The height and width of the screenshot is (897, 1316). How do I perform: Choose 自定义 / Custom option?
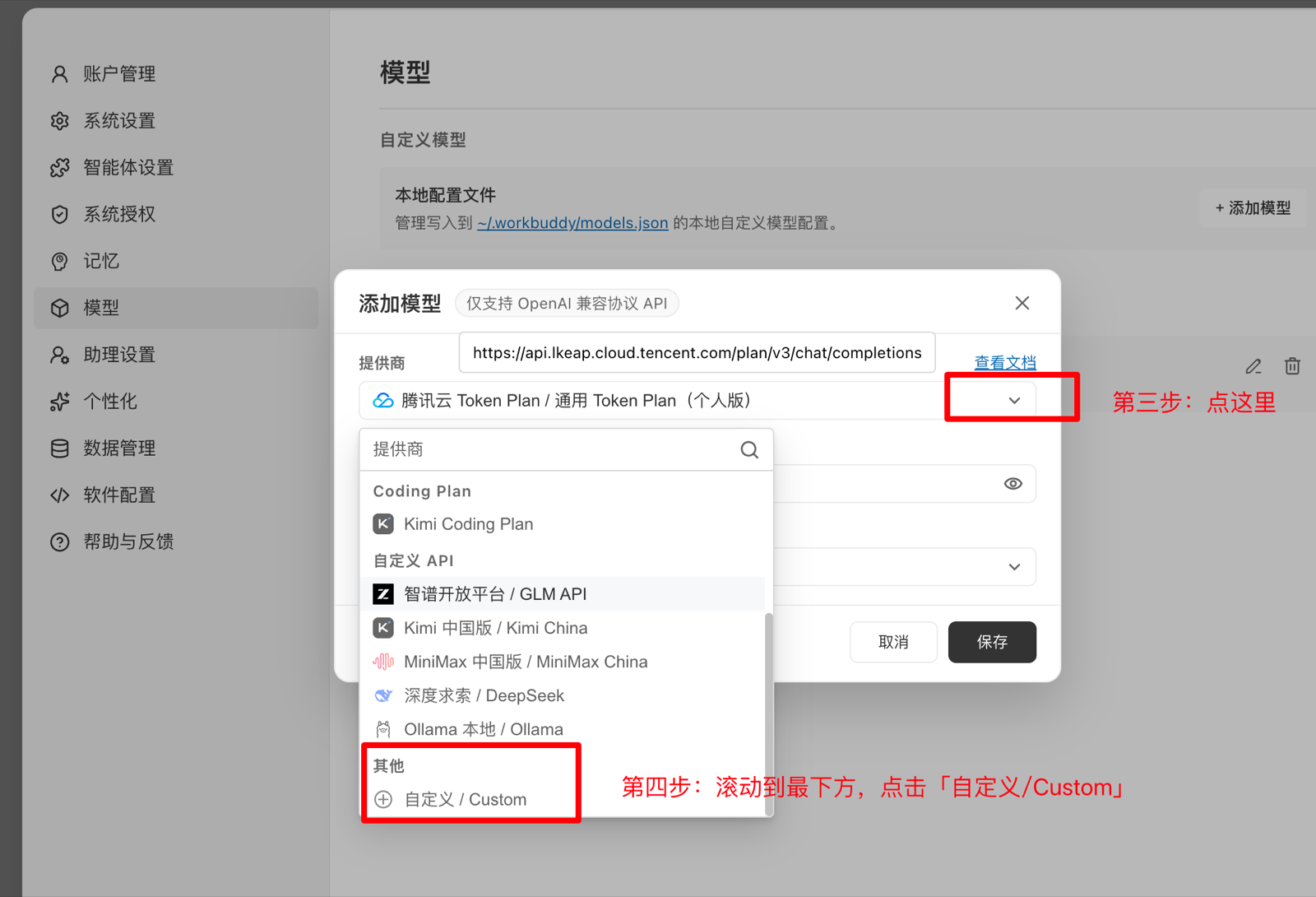[x=563, y=800]
